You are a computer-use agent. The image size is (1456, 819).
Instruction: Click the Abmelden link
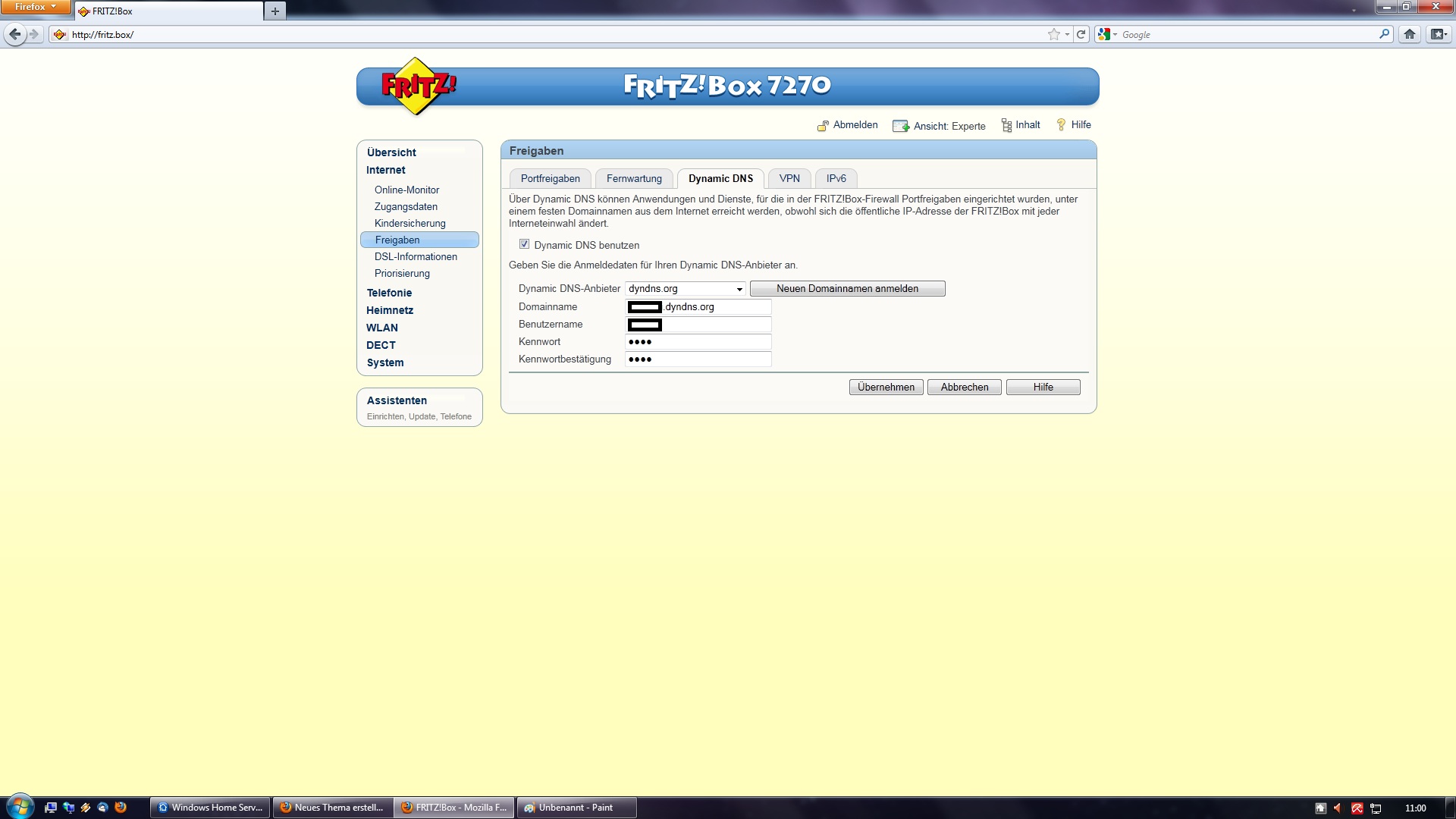(x=847, y=125)
